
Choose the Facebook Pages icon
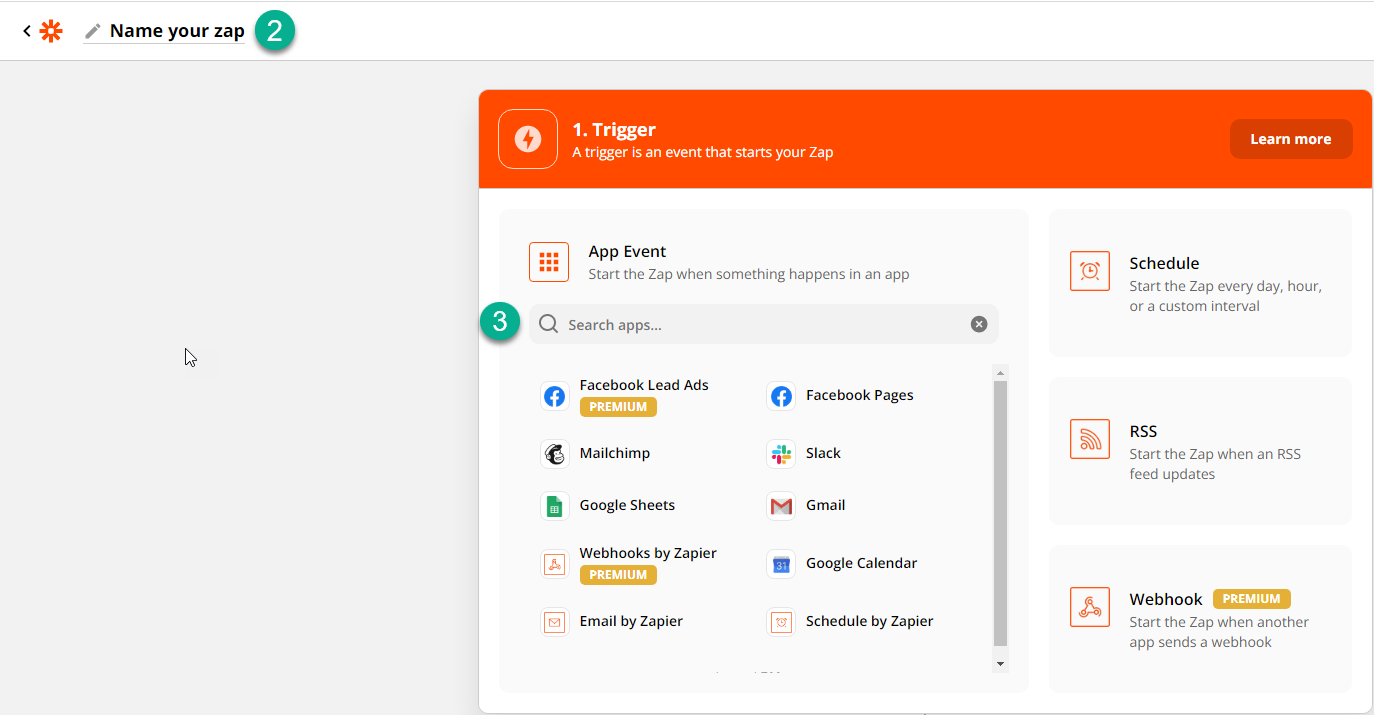click(x=781, y=396)
